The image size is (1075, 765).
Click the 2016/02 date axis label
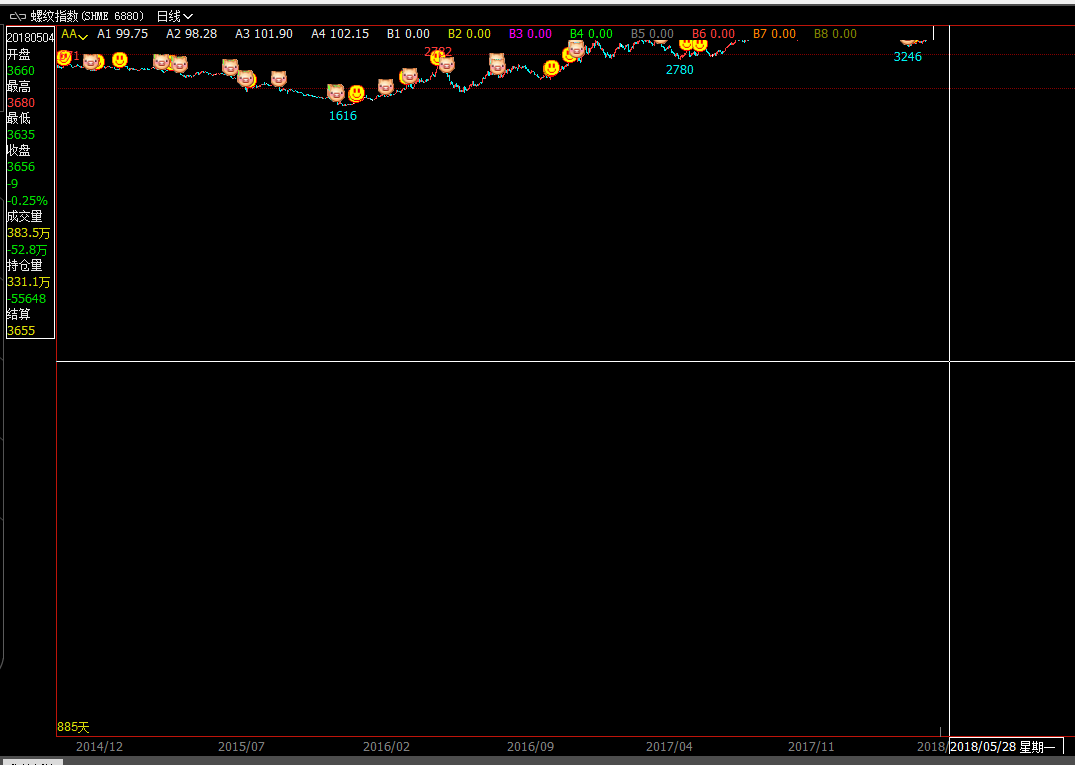pyautogui.click(x=386, y=747)
